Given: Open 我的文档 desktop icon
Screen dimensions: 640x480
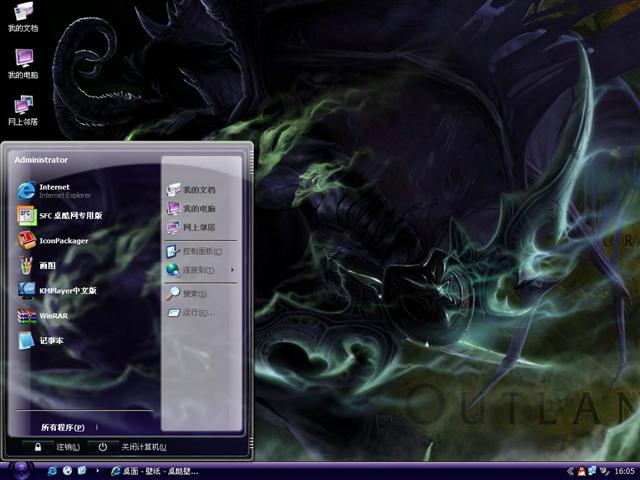Looking at the screenshot, I should tap(23, 18).
